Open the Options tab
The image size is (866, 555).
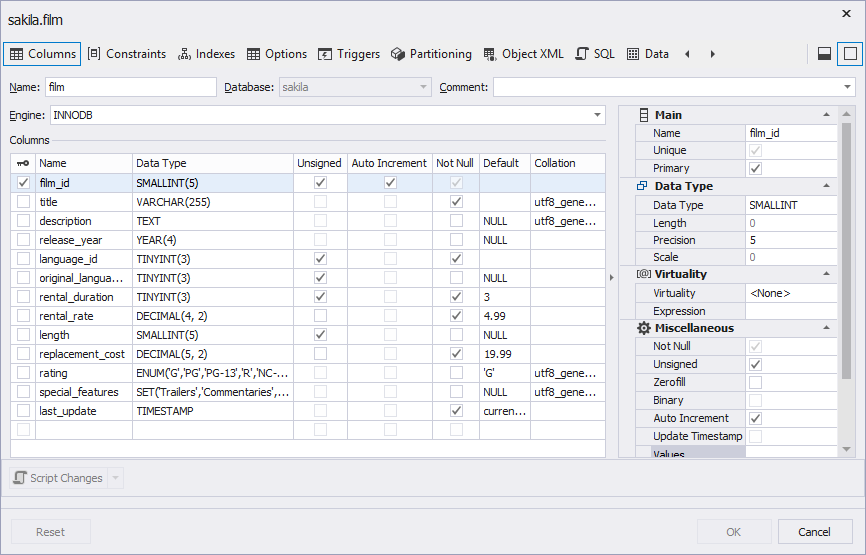(x=277, y=54)
